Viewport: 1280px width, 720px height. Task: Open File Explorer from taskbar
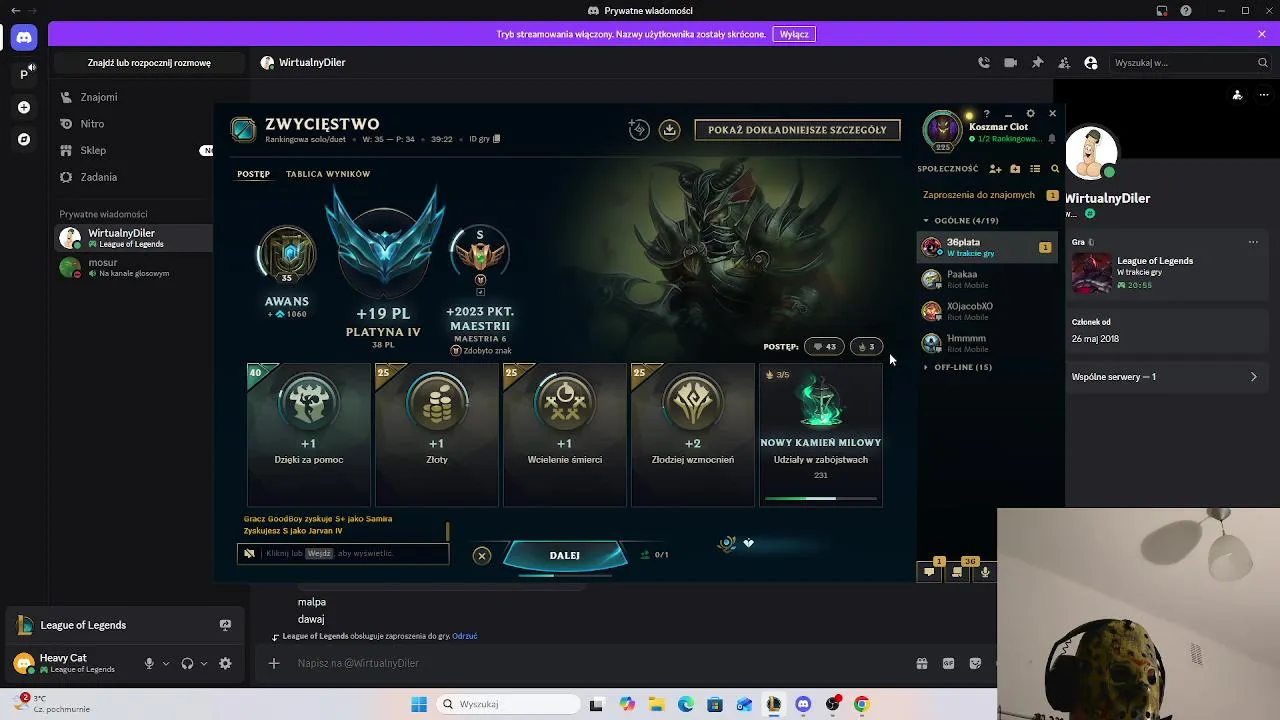tap(658, 704)
